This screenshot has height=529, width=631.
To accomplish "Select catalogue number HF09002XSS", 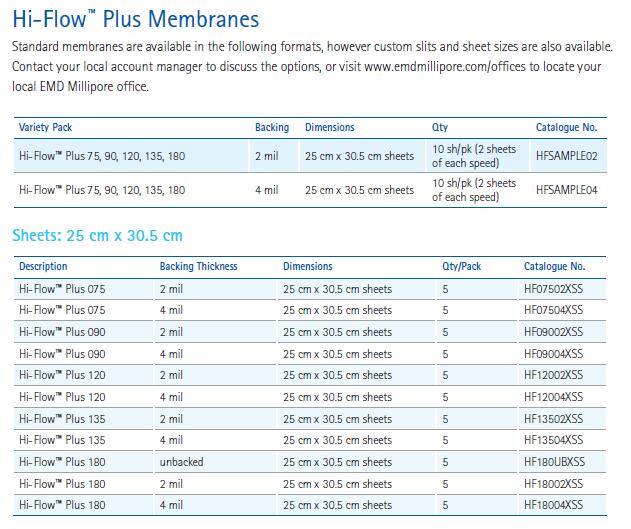I will (553, 332).
